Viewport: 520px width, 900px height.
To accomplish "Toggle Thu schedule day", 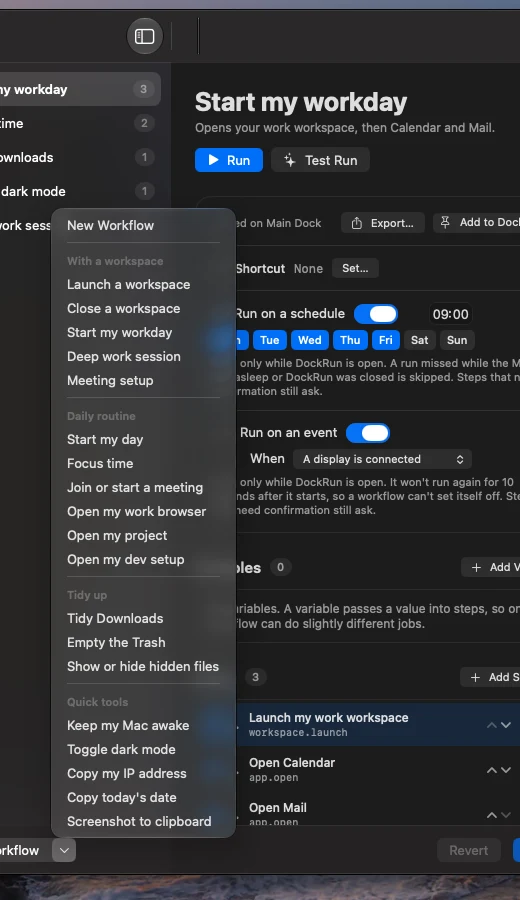I will [x=350, y=340].
